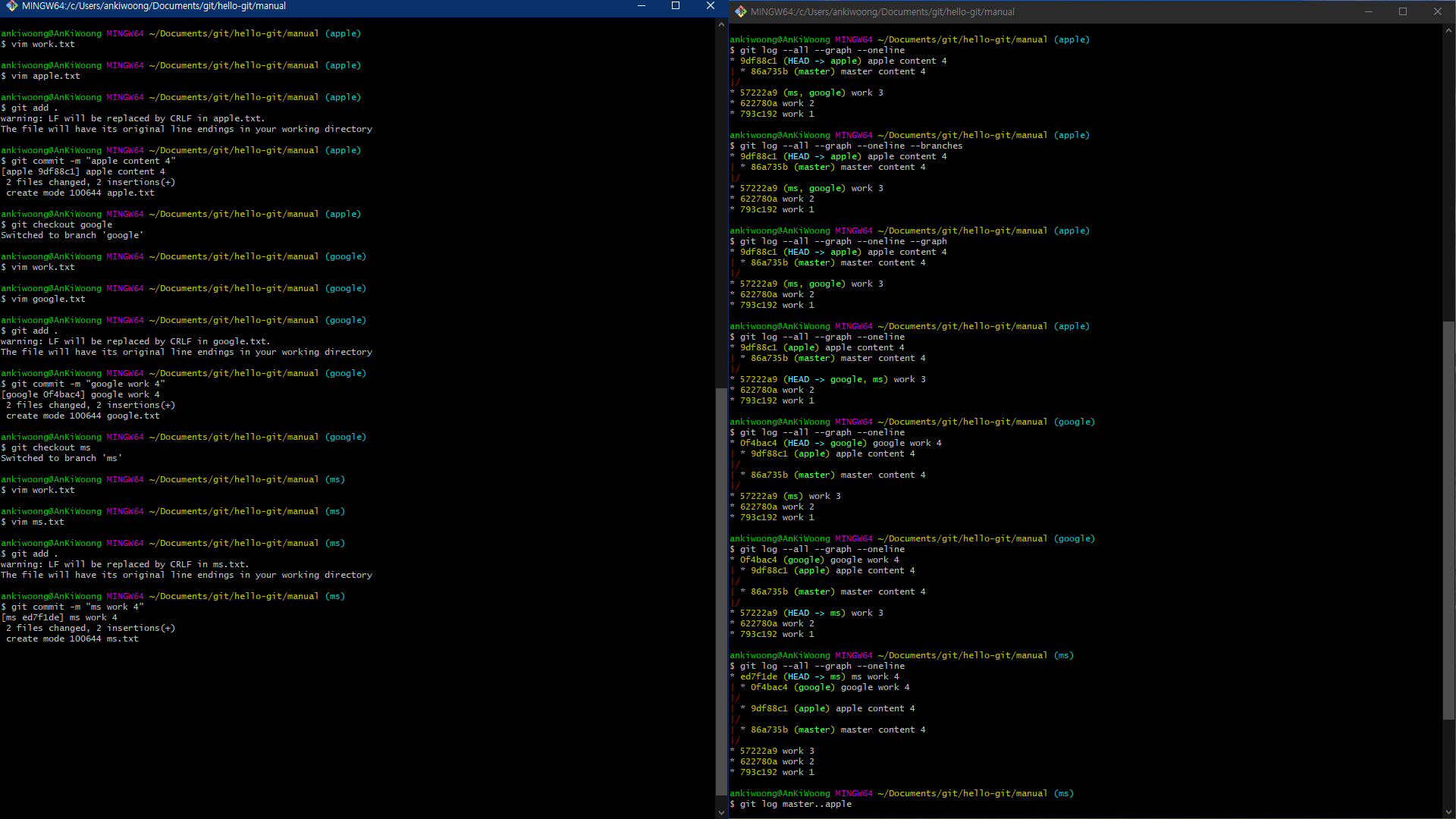
Task: Minimize the left MINGW64 terminal window
Action: coord(642,6)
